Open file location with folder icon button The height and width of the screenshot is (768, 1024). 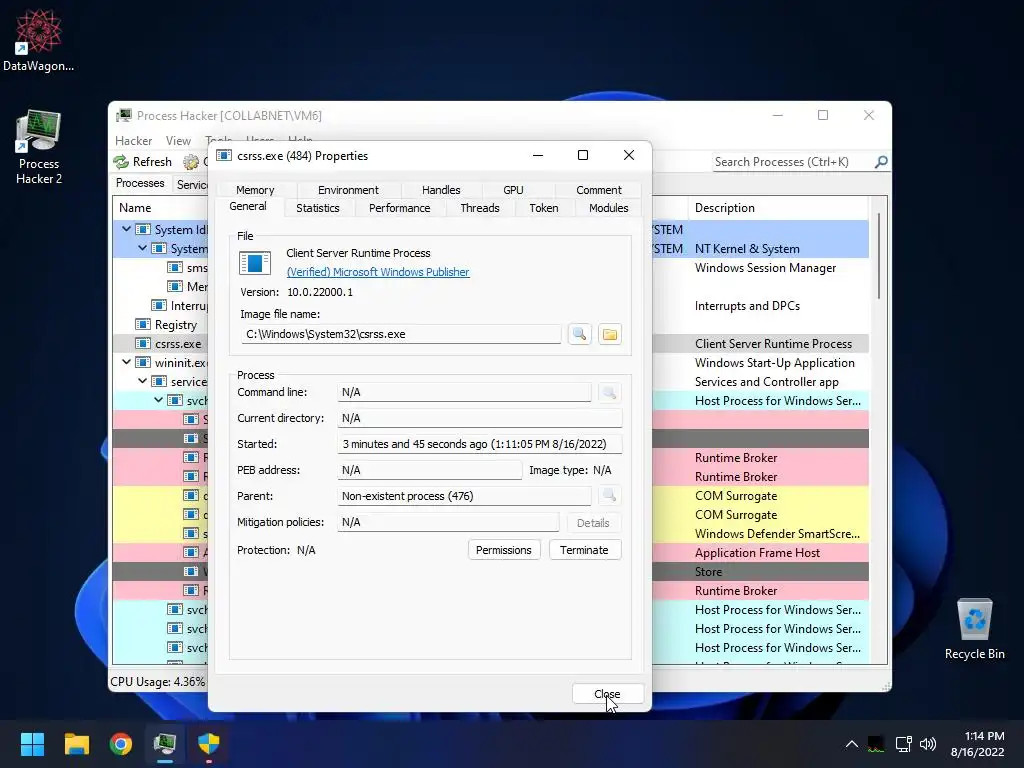click(x=609, y=334)
